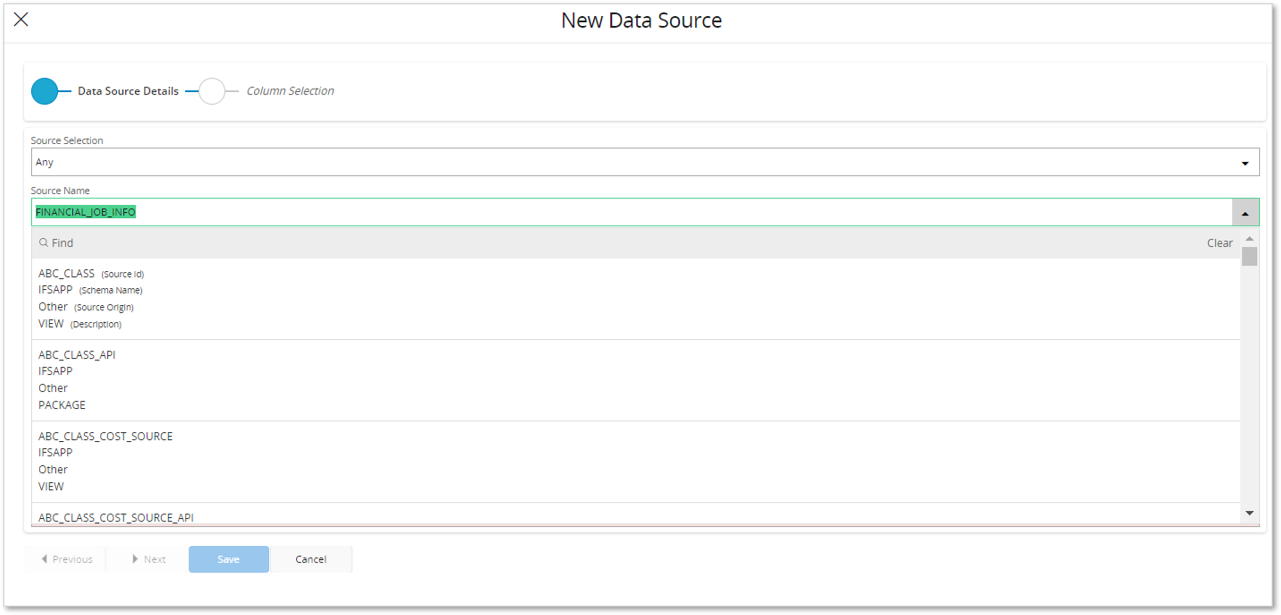This screenshot has width=1281, height=615.
Task: Advance with the Next button
Action: click(149, 559)
